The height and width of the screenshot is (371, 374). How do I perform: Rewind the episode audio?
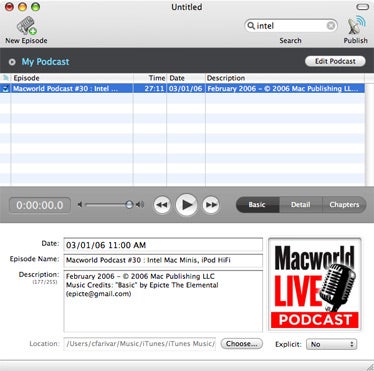(162, 205)
